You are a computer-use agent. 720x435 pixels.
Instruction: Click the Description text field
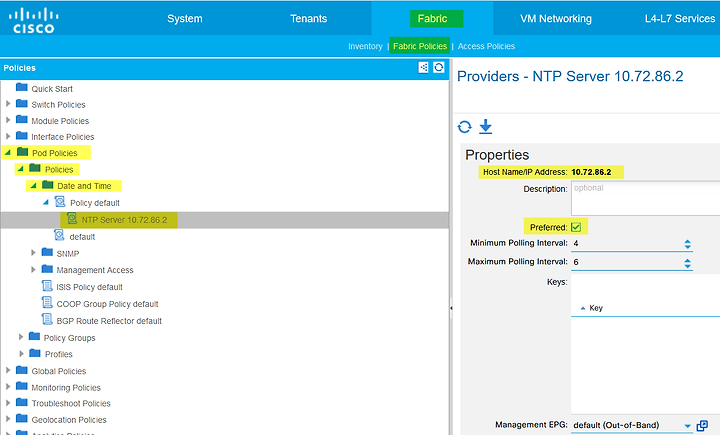(x=645, y=198)
